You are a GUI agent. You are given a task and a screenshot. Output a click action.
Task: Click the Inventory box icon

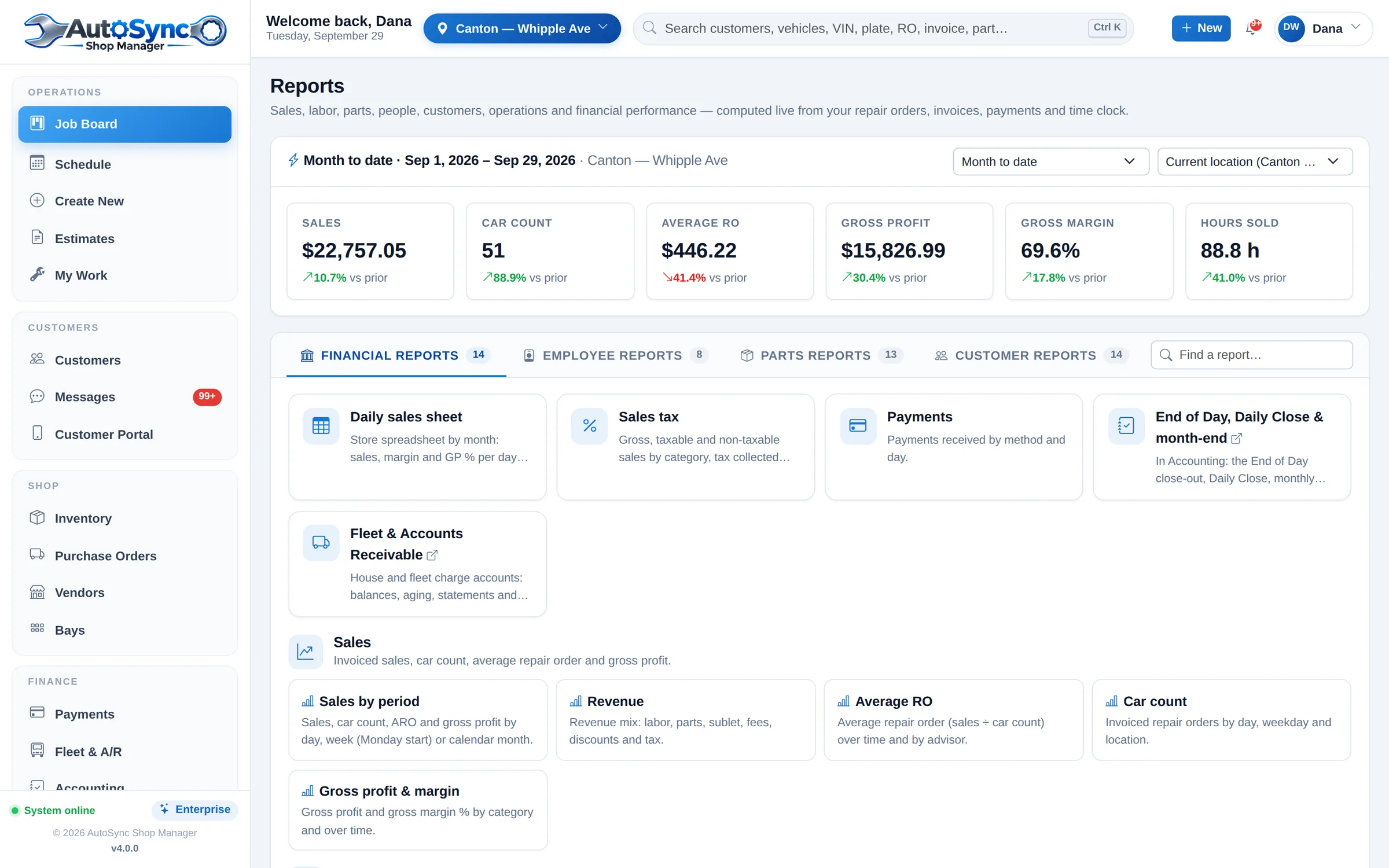[x=37, y=517]
